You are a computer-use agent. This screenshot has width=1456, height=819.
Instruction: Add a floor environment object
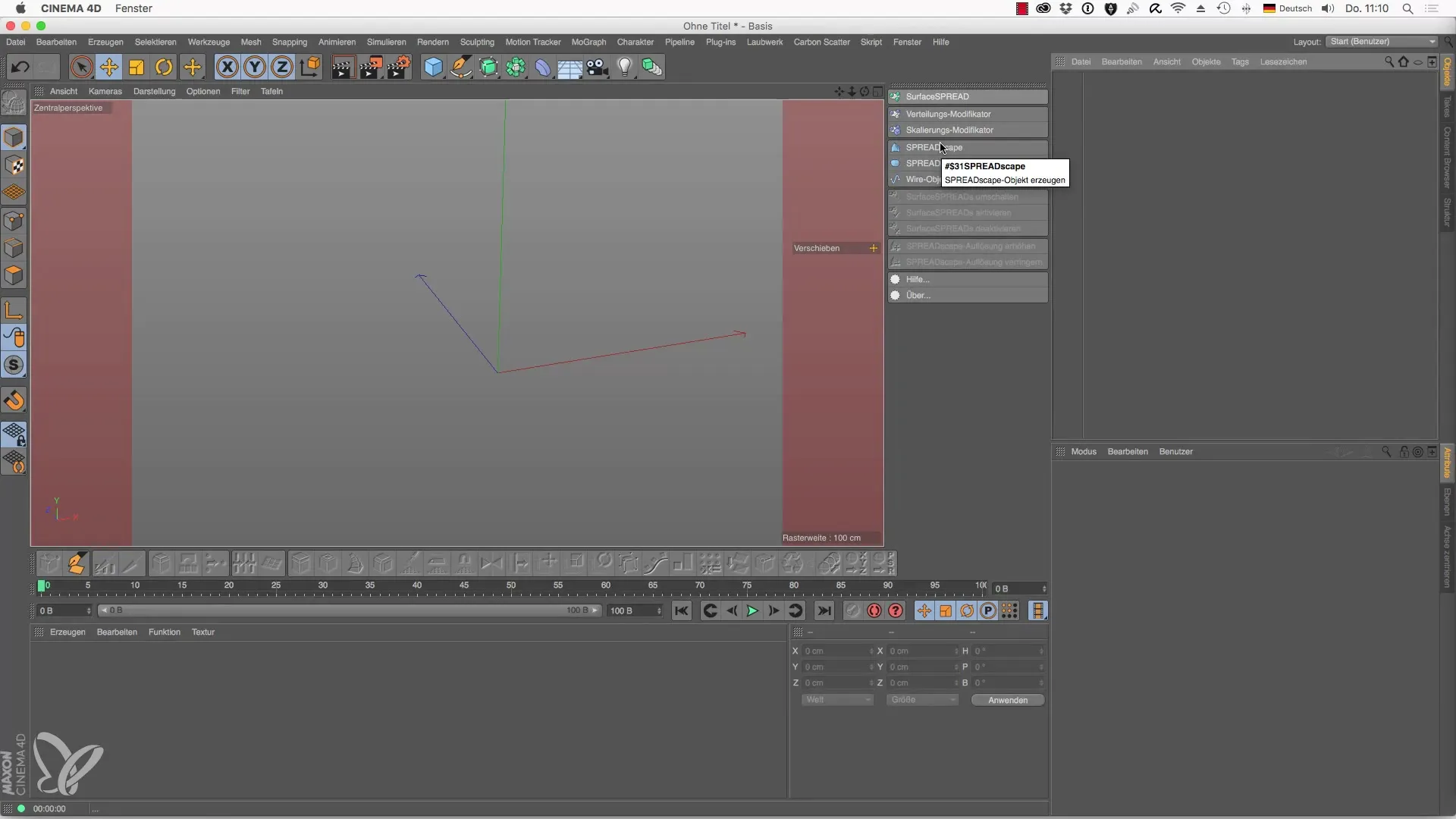pos(570,67)
